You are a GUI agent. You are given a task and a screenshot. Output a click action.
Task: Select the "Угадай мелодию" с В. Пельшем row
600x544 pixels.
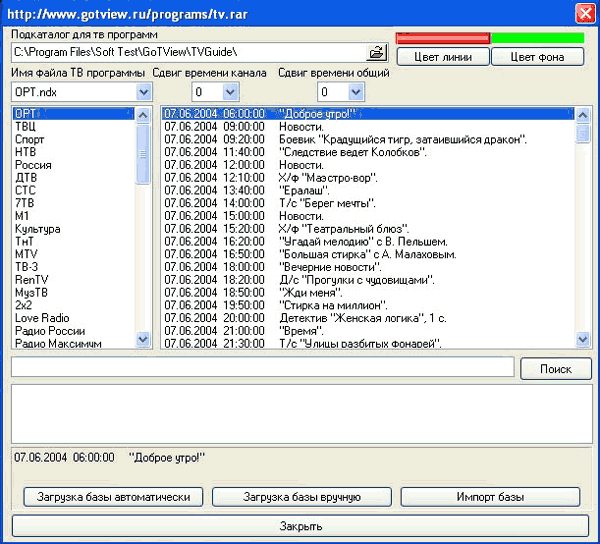(x=368, y=241)
